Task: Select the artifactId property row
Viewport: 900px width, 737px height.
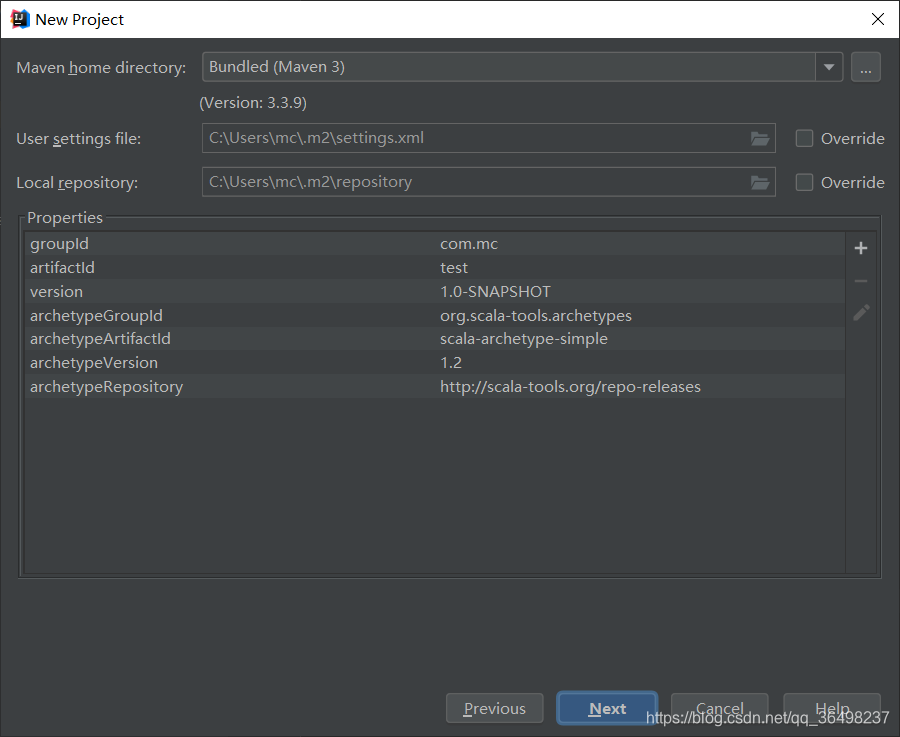Action: [x=435, y=267]
